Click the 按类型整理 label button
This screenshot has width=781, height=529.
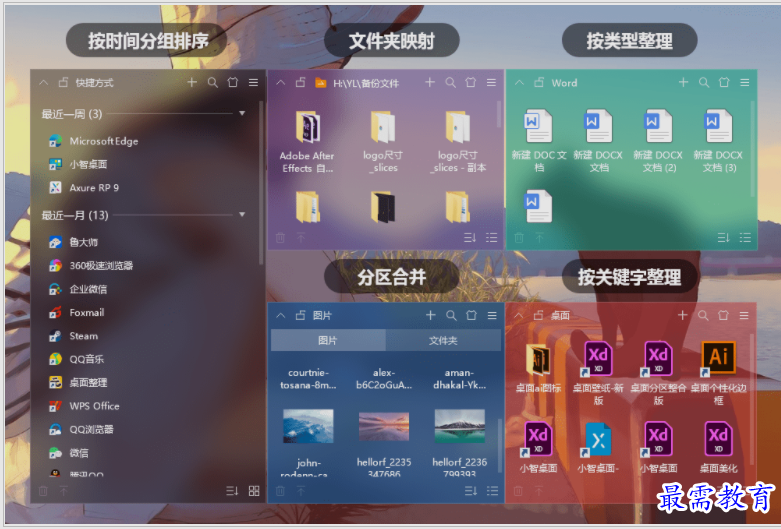(630, 40)
